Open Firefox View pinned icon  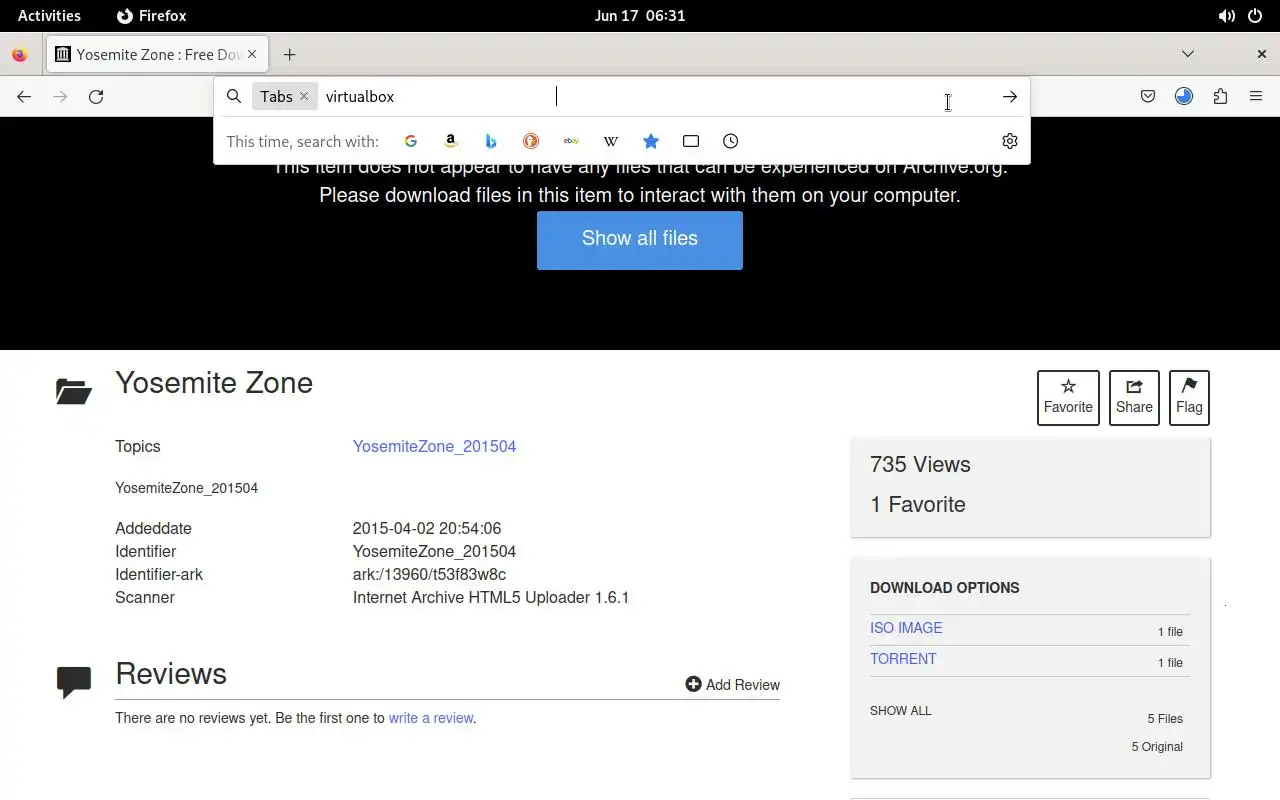pos(19,54)
